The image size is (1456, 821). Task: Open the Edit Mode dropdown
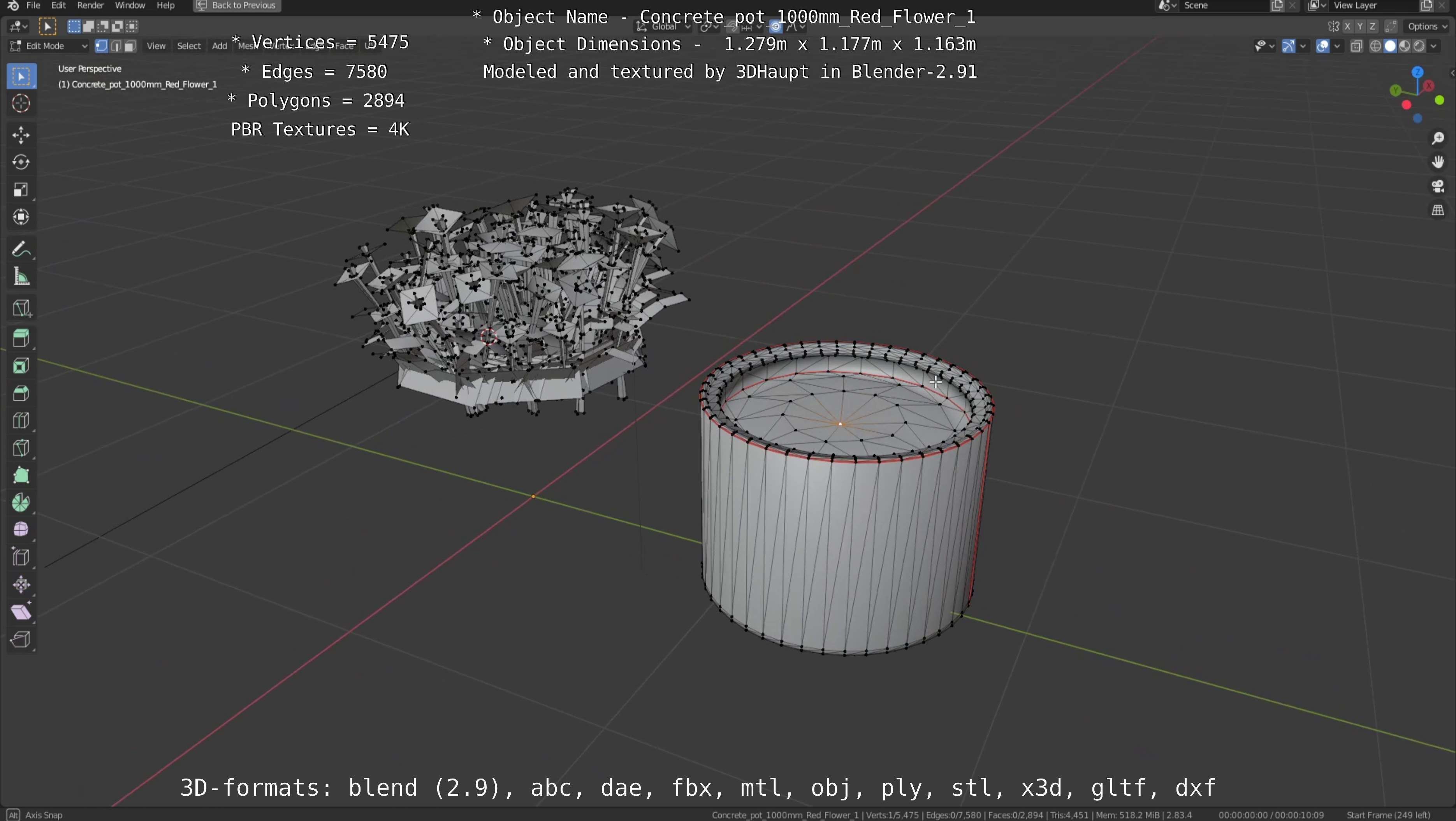tap(49, 46)
